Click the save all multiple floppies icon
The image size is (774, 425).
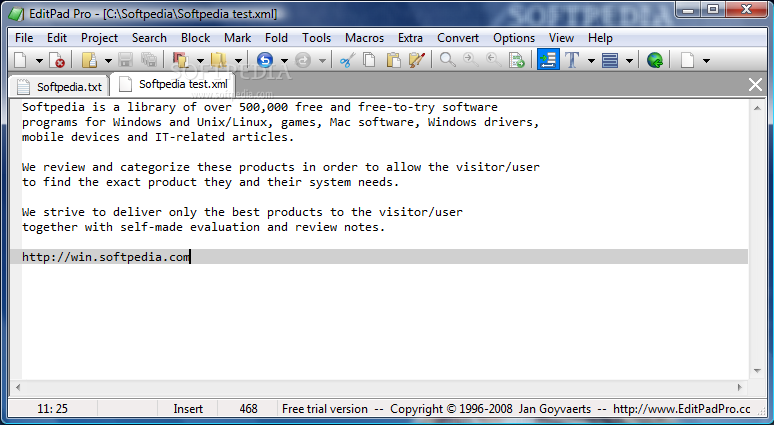pyautogui.click(x=149, y=60)
